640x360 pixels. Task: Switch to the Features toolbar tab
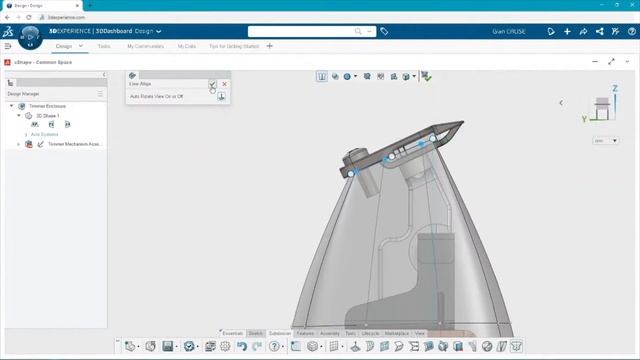(305, 333)
